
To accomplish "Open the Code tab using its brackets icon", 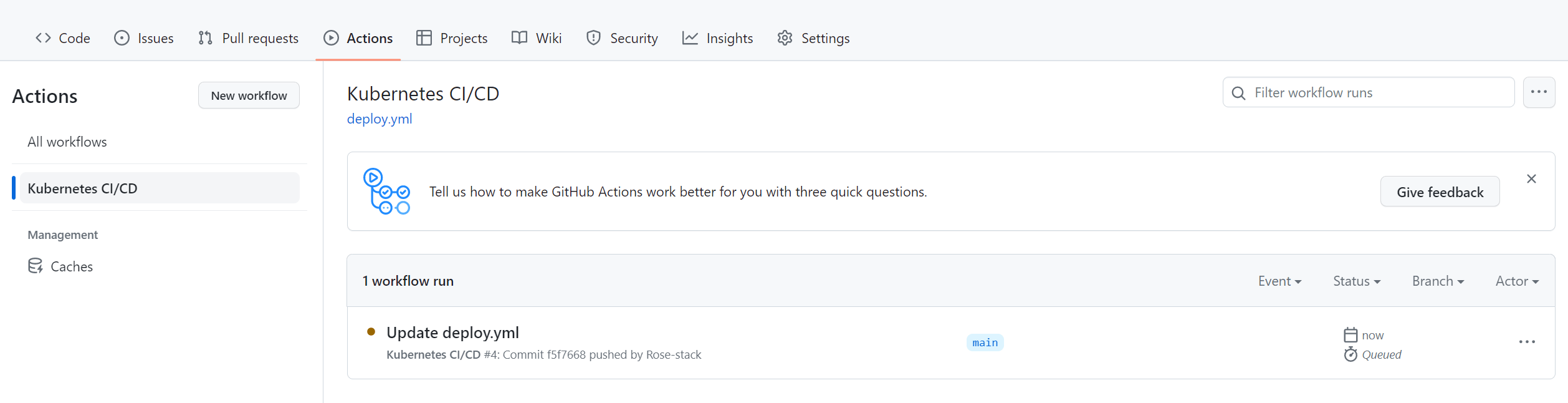I will tap(43, 37).
